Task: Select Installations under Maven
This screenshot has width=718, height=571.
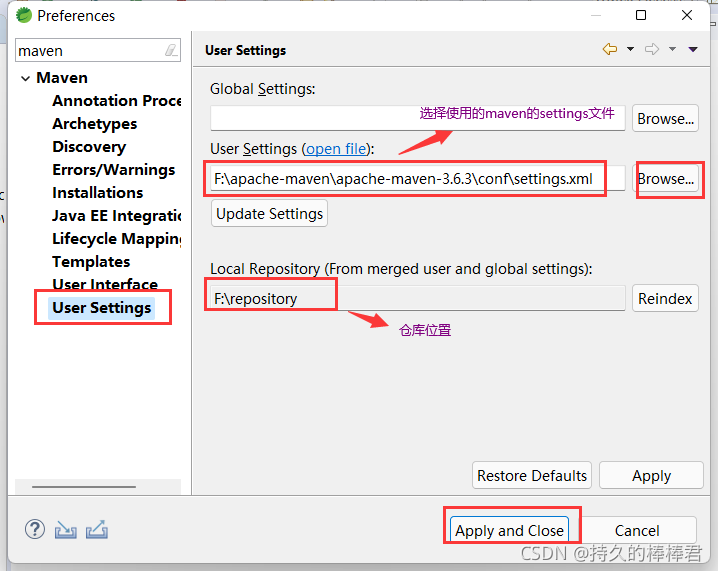Action: pos(98,193)
